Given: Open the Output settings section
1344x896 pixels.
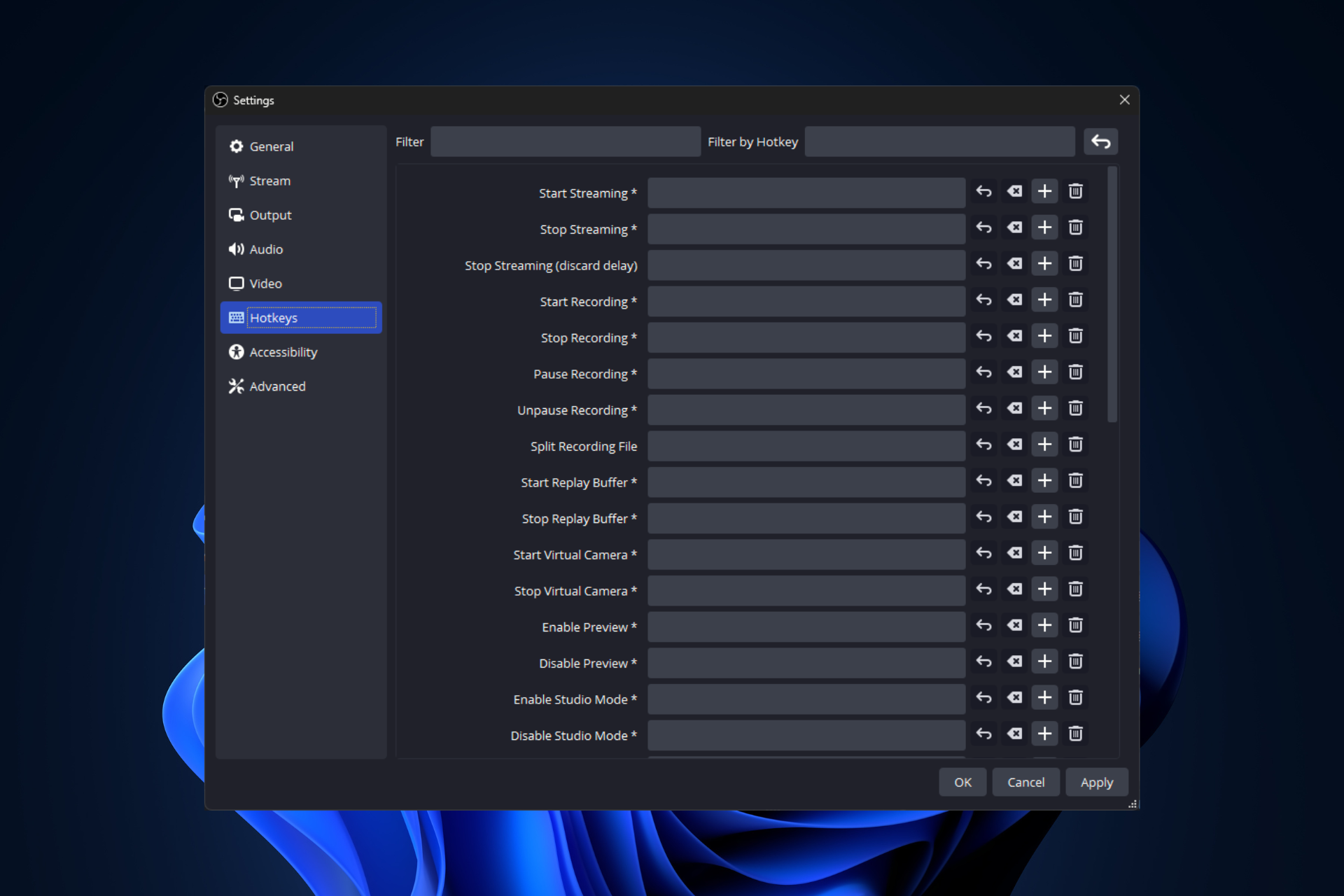Looking at the screenshot, I should 301,215.
